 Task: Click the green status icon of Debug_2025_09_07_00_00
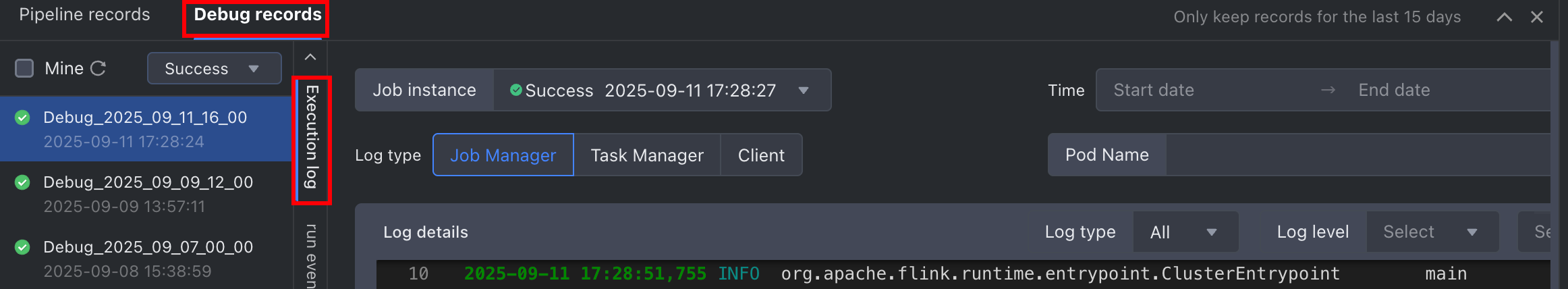[x=22, y=247]
